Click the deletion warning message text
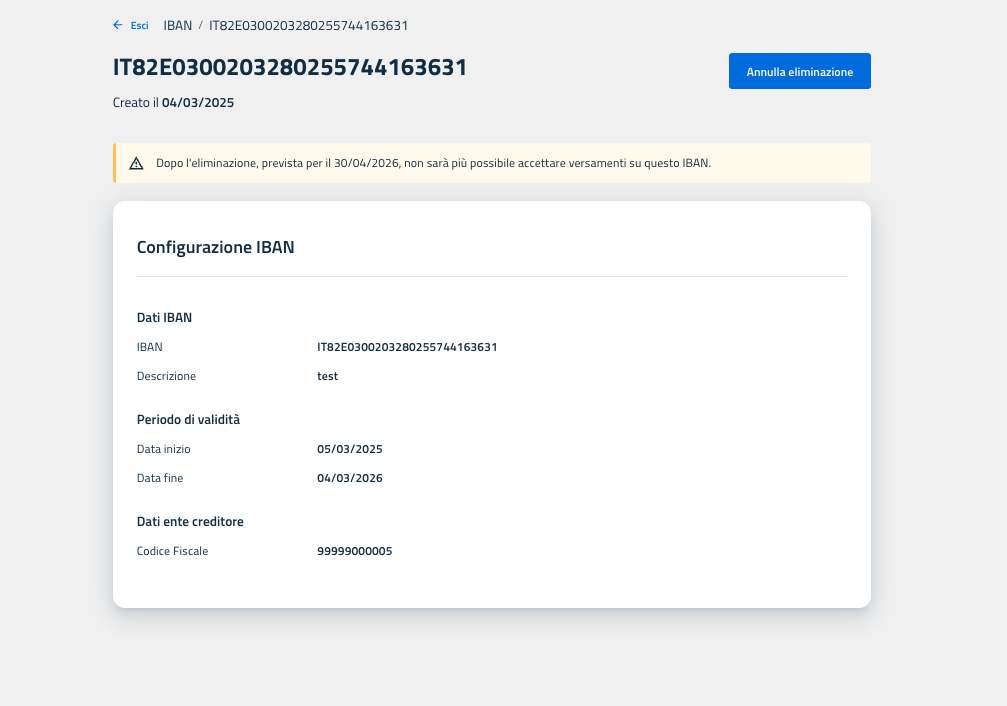 click(433, 163)
